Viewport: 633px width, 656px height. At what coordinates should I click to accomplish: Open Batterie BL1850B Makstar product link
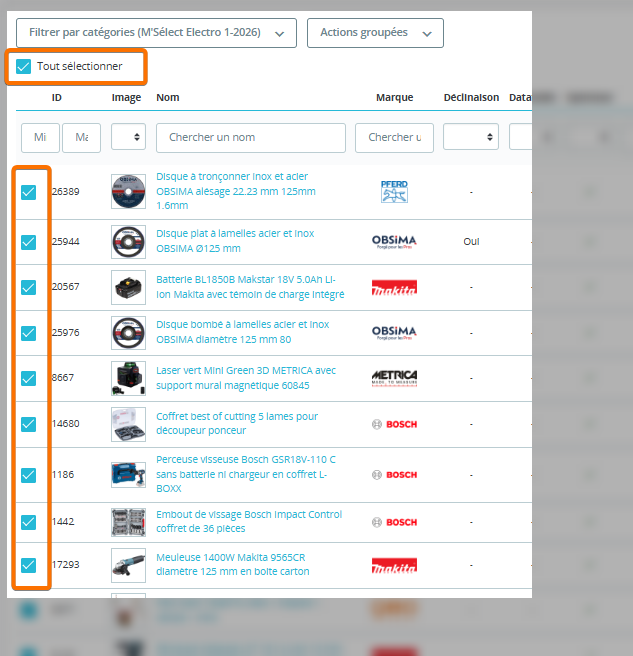tap(250, 287)
